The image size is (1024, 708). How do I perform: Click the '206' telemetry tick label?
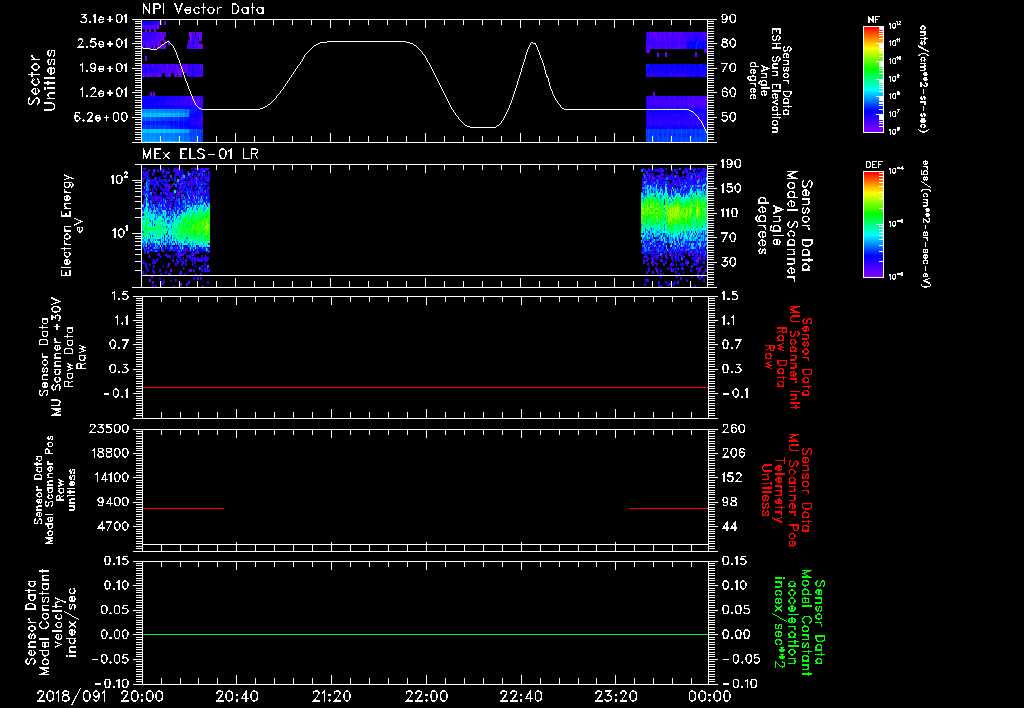[733, 453]
